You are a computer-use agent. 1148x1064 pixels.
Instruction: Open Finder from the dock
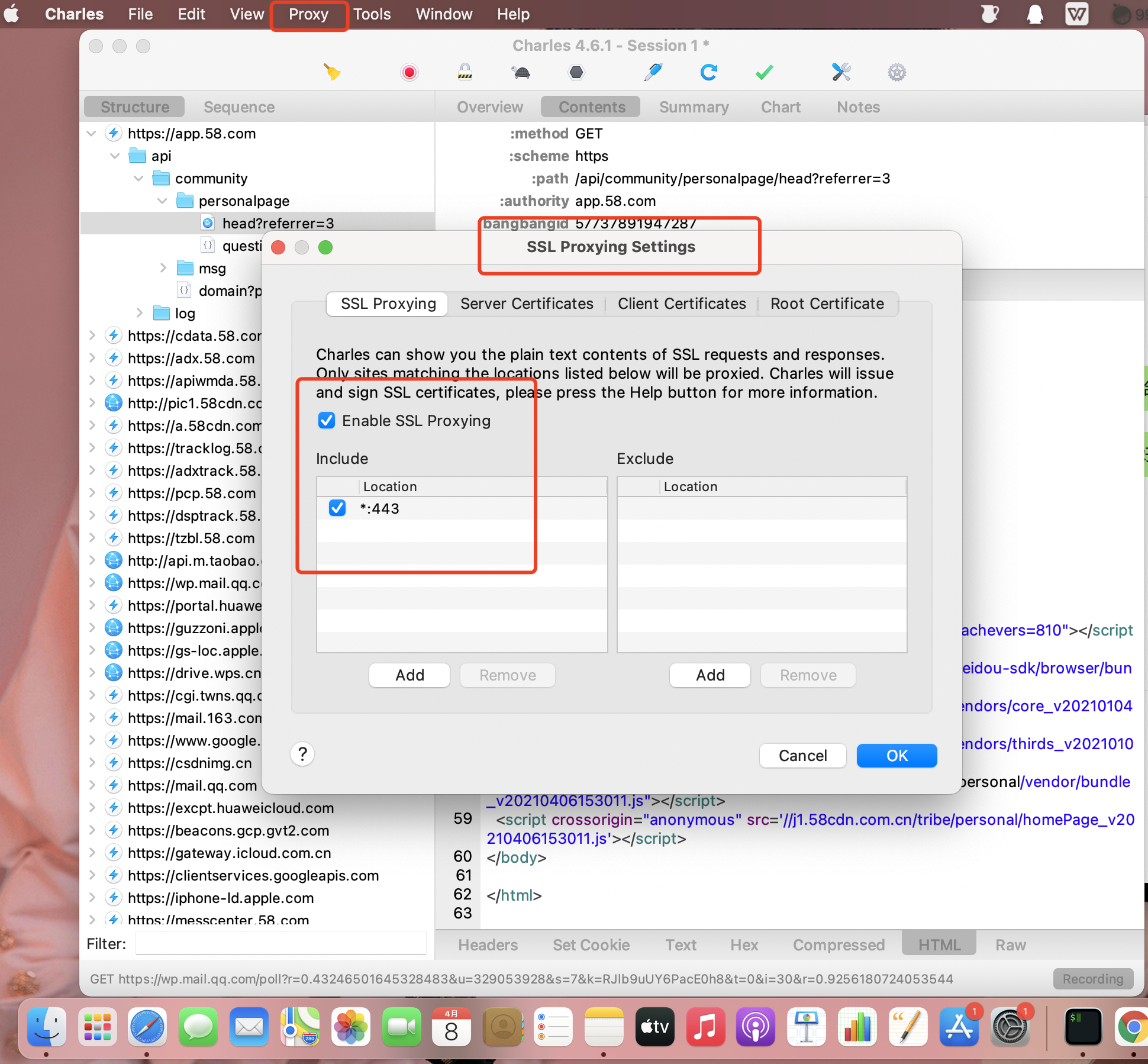pos(46,1027)
